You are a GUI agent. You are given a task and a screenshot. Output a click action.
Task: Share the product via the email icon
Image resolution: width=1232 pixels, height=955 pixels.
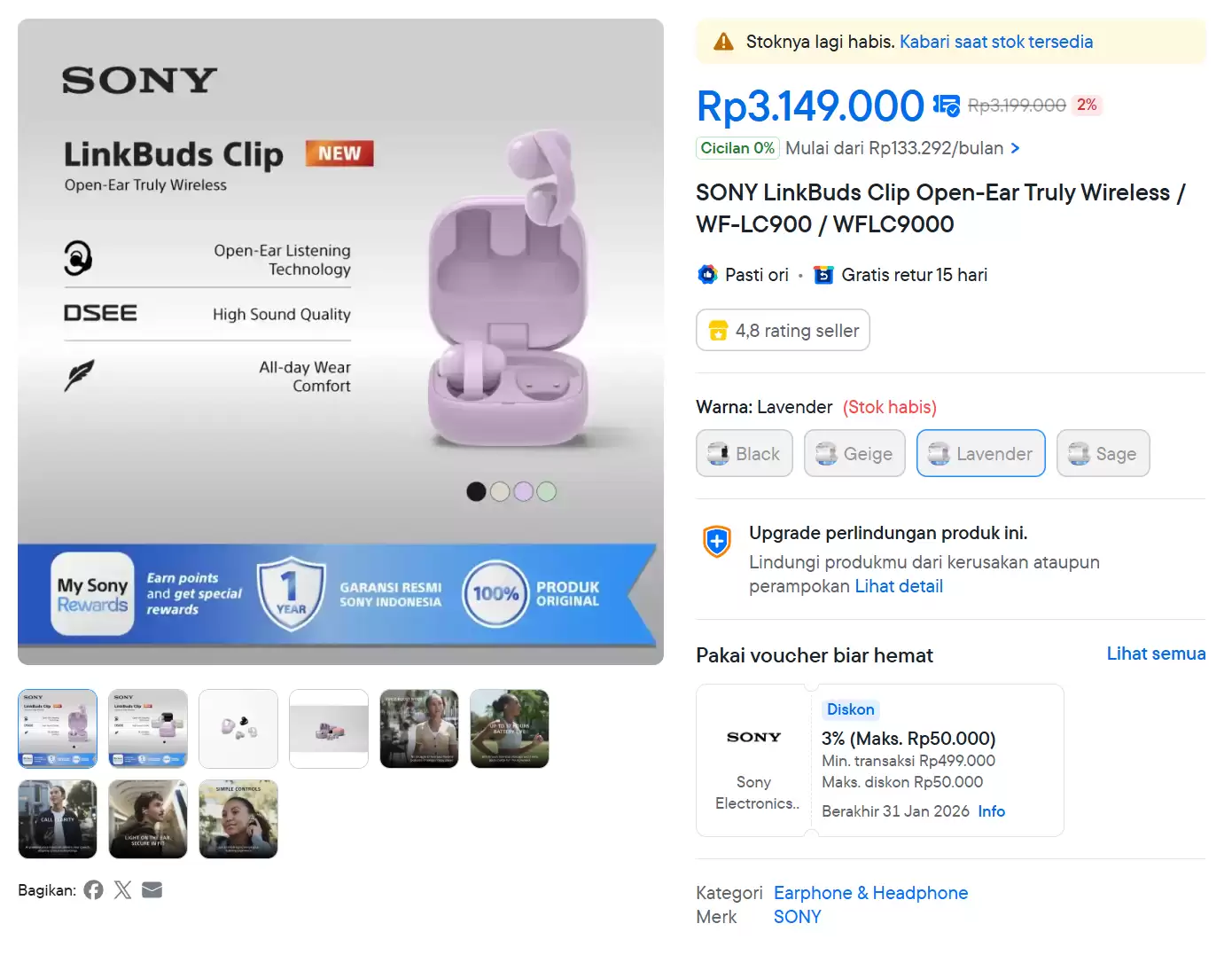click(x=152, y=889)
